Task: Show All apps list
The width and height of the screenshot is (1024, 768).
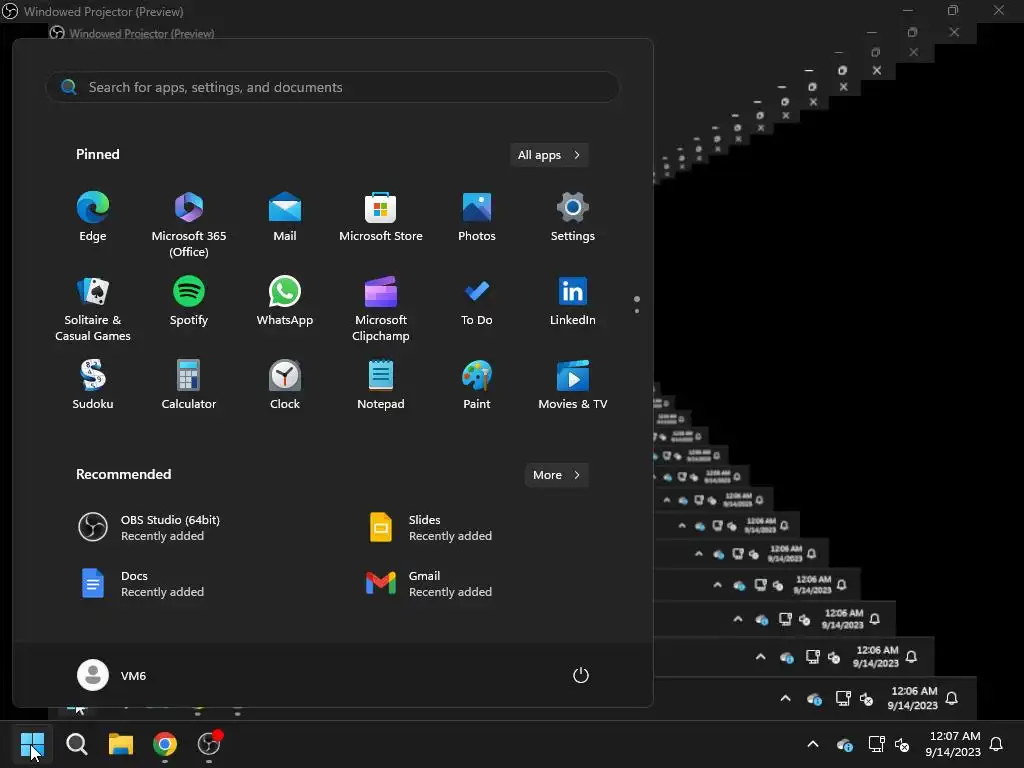Action: click(x=549, y=155)
